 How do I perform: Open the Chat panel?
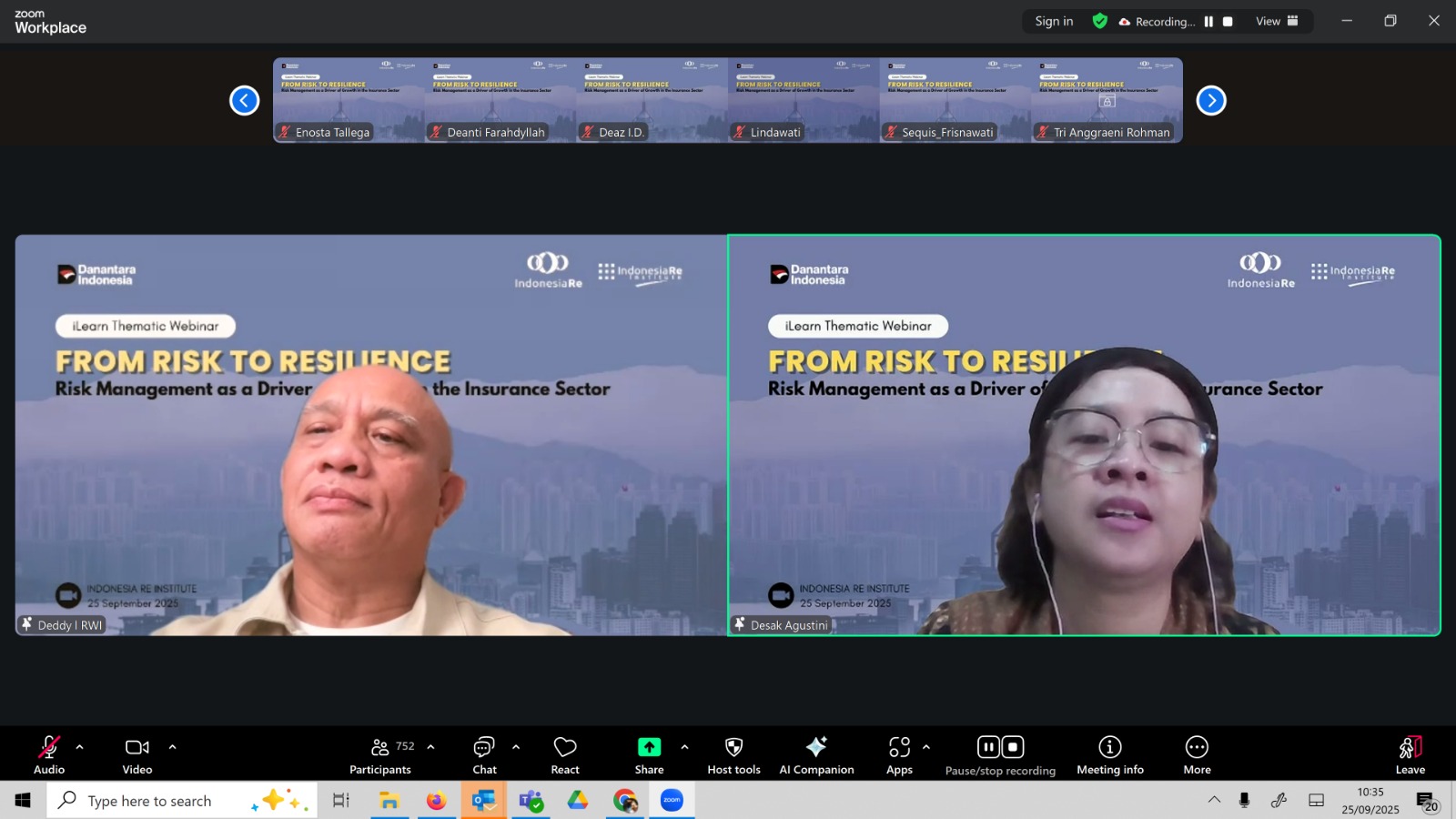point(484,754)
